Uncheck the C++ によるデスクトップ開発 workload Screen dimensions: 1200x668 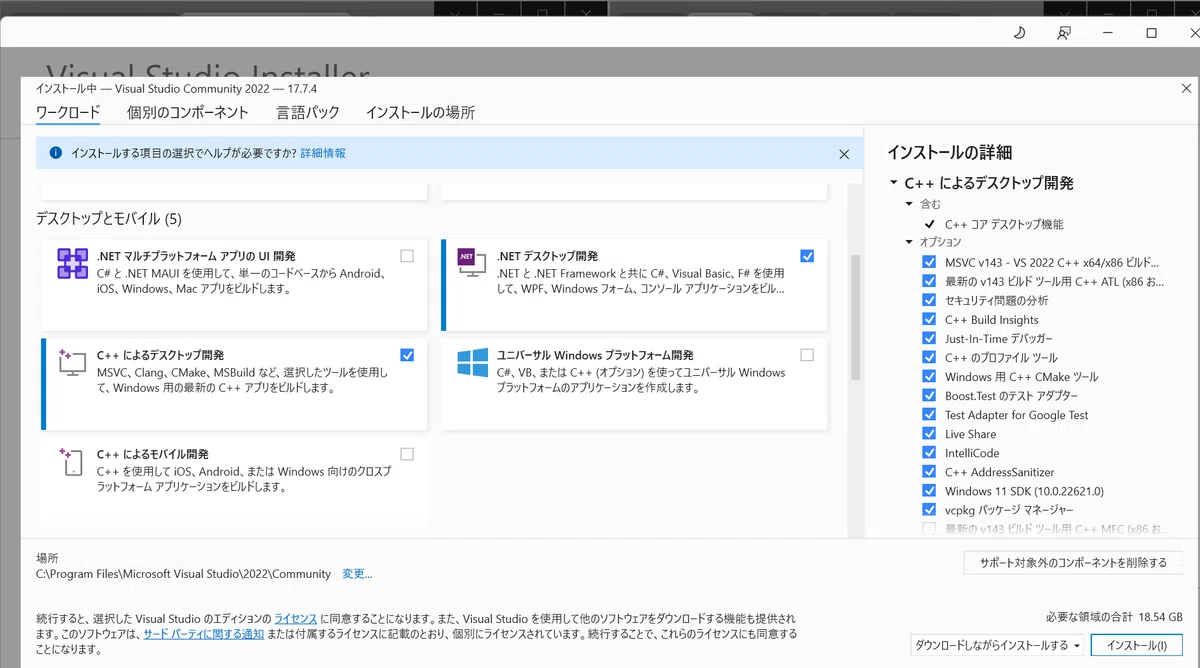(x=407, y=355)
